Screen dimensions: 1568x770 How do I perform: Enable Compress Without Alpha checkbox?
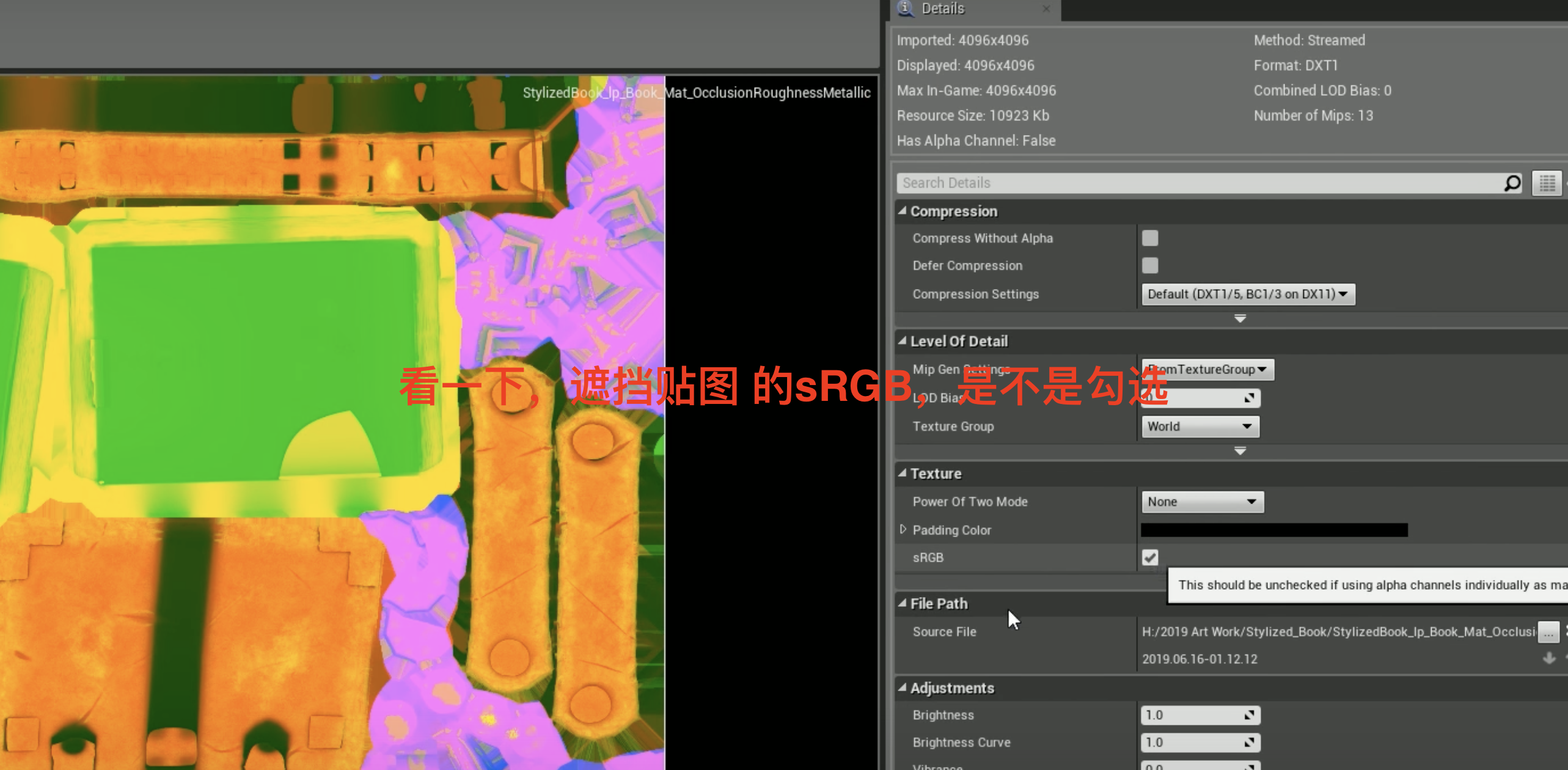click(1150, 238)
